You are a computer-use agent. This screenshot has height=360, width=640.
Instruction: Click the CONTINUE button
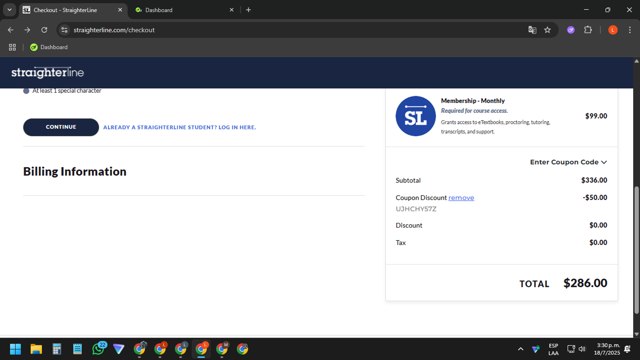(x=61, y=127)
